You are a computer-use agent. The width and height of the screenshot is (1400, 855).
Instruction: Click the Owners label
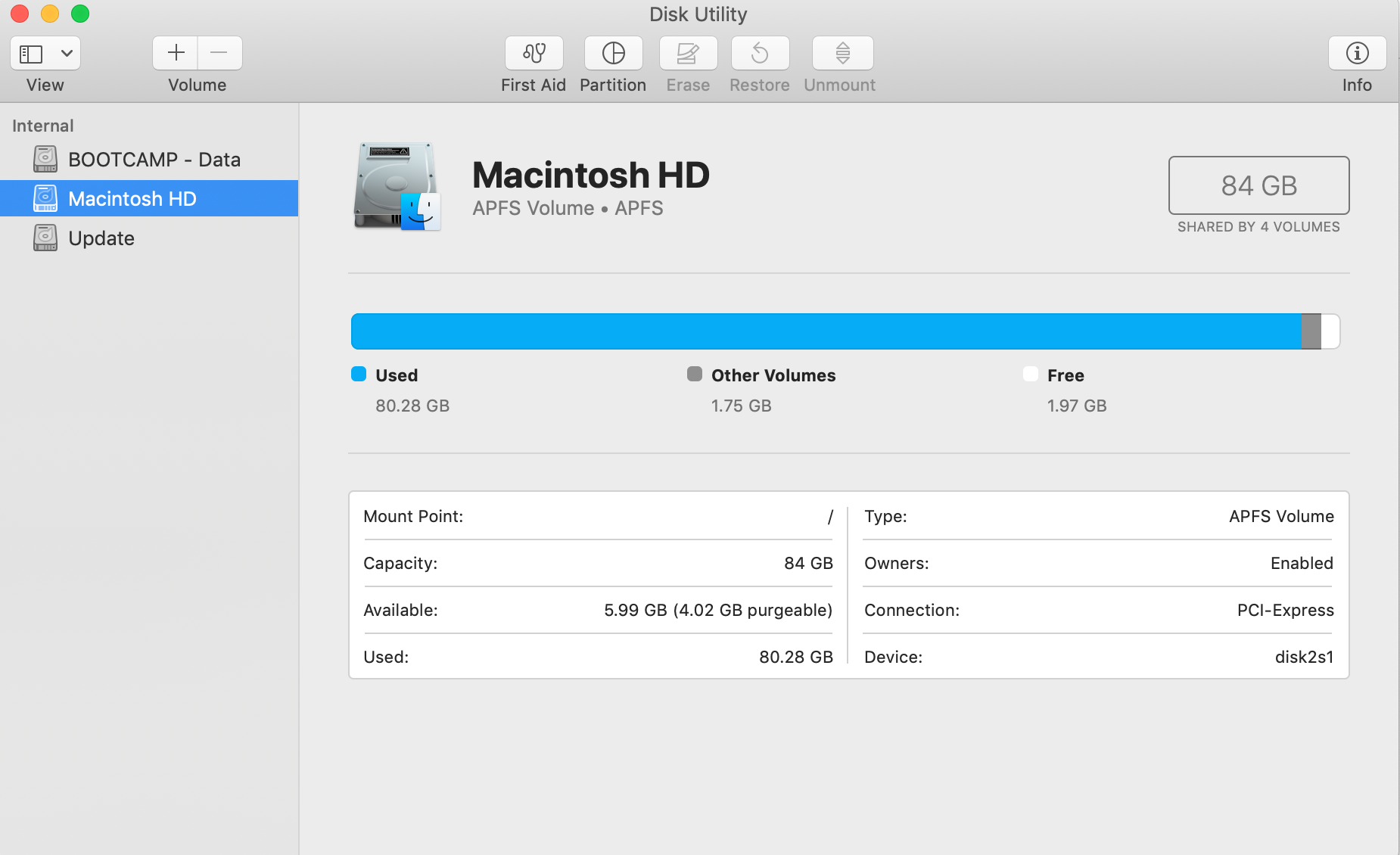click(x=897, y=563)
